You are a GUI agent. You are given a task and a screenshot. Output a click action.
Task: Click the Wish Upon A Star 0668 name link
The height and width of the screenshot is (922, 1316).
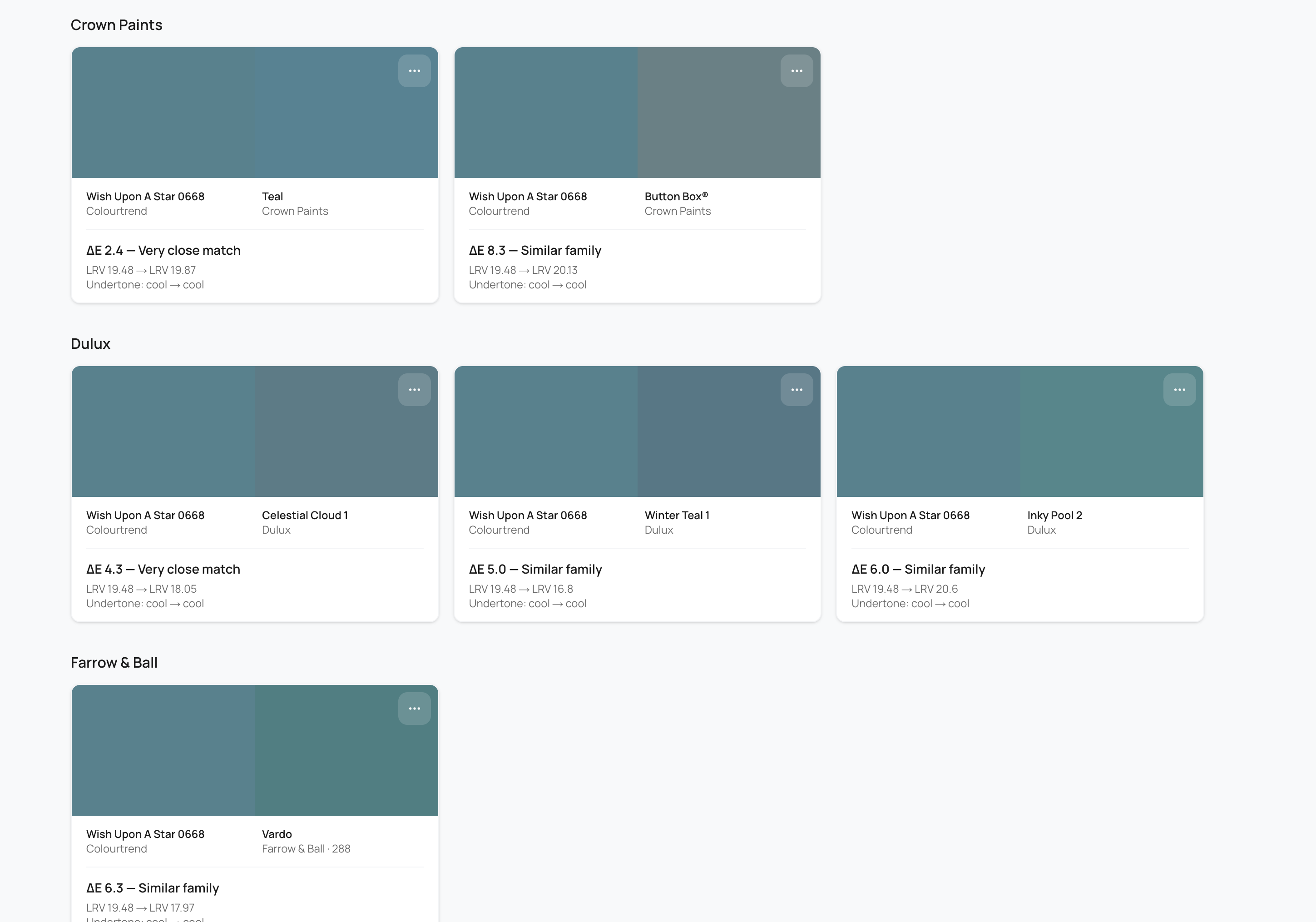[145, 196]
